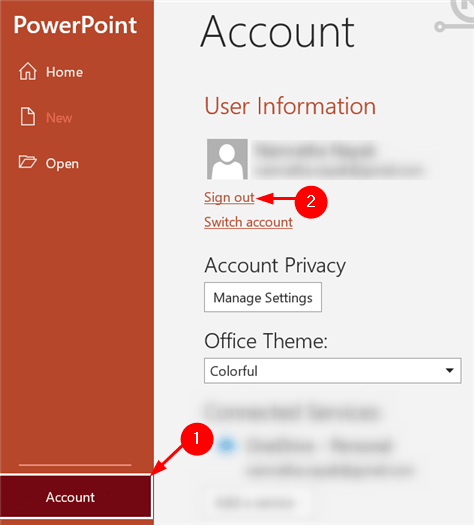Click the Switch account link
The height and width of the screenshot is (525, 474).
[x=248, y=222]
